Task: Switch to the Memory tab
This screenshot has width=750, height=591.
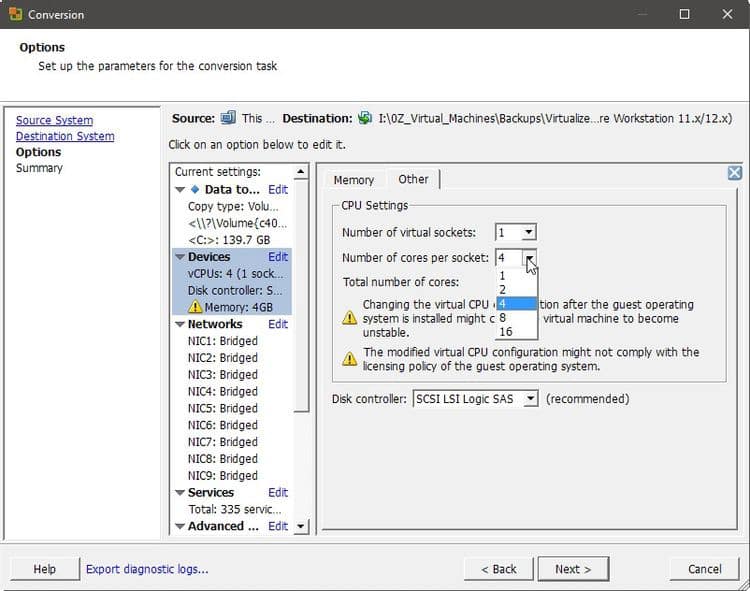Action: 354,180
